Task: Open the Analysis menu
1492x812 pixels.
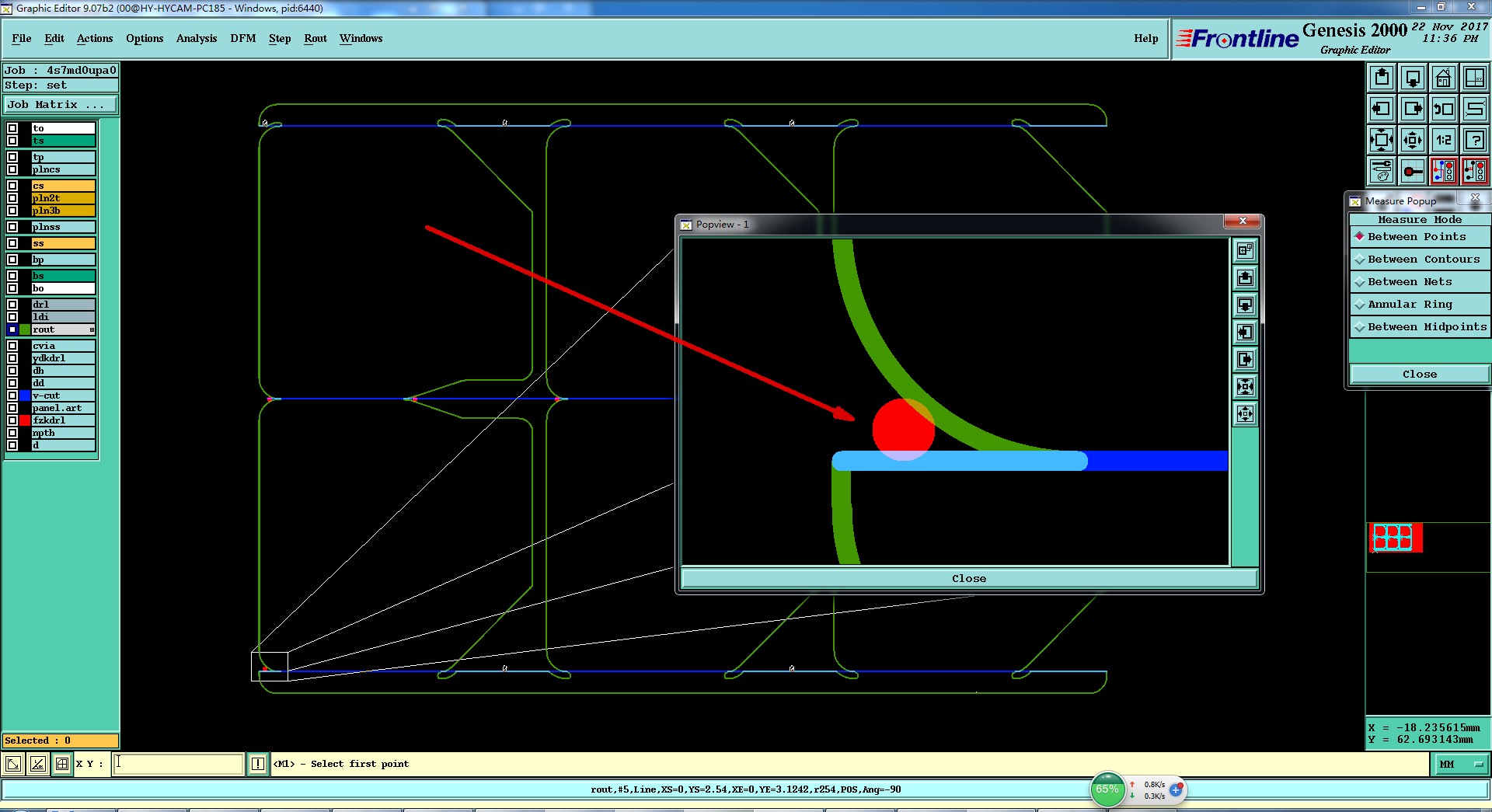Action: [x=197, y=38]
